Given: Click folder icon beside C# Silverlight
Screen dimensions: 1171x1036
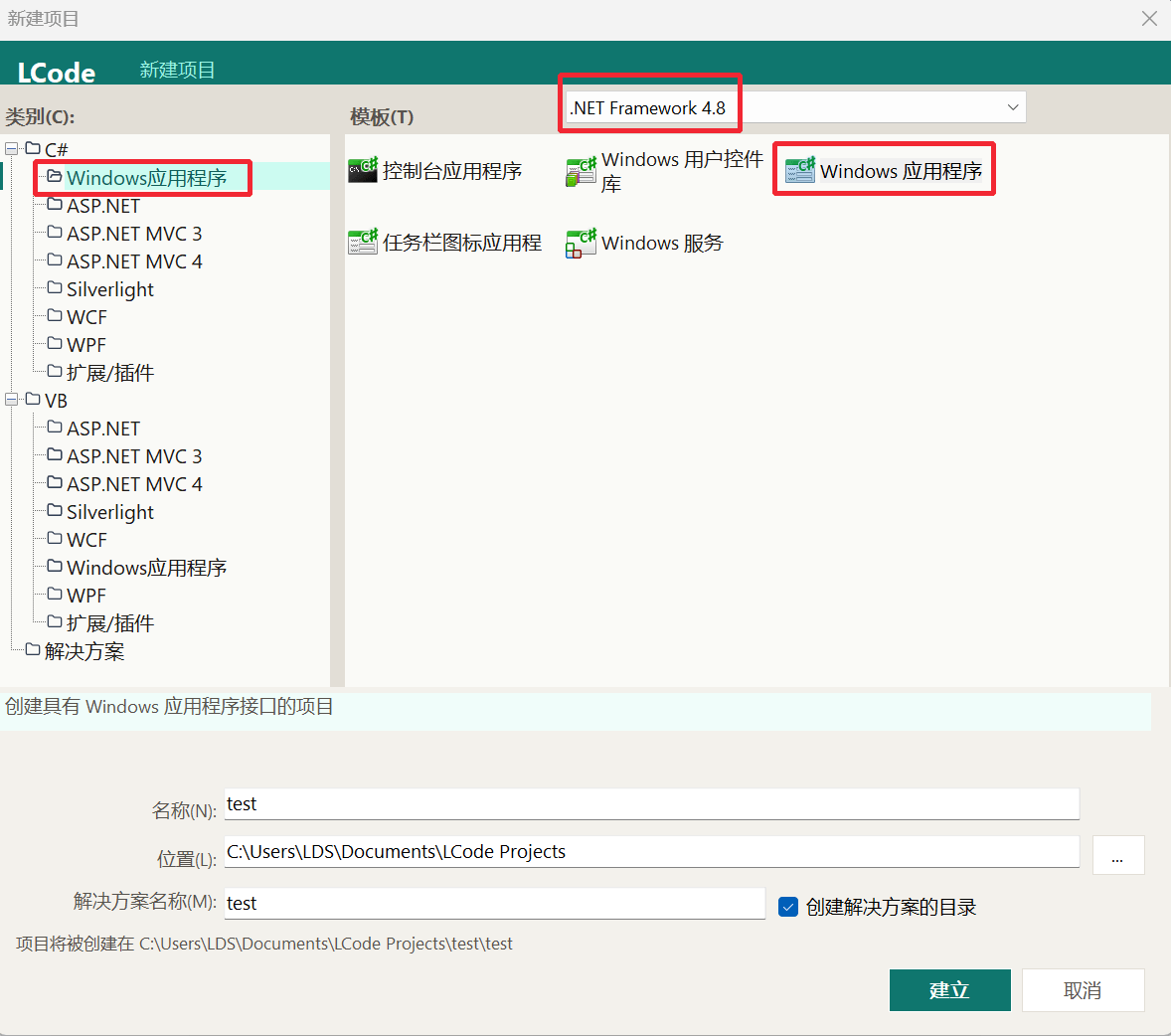Looking at the screenshot, I should pyautogui.click(x=55, y=287).
